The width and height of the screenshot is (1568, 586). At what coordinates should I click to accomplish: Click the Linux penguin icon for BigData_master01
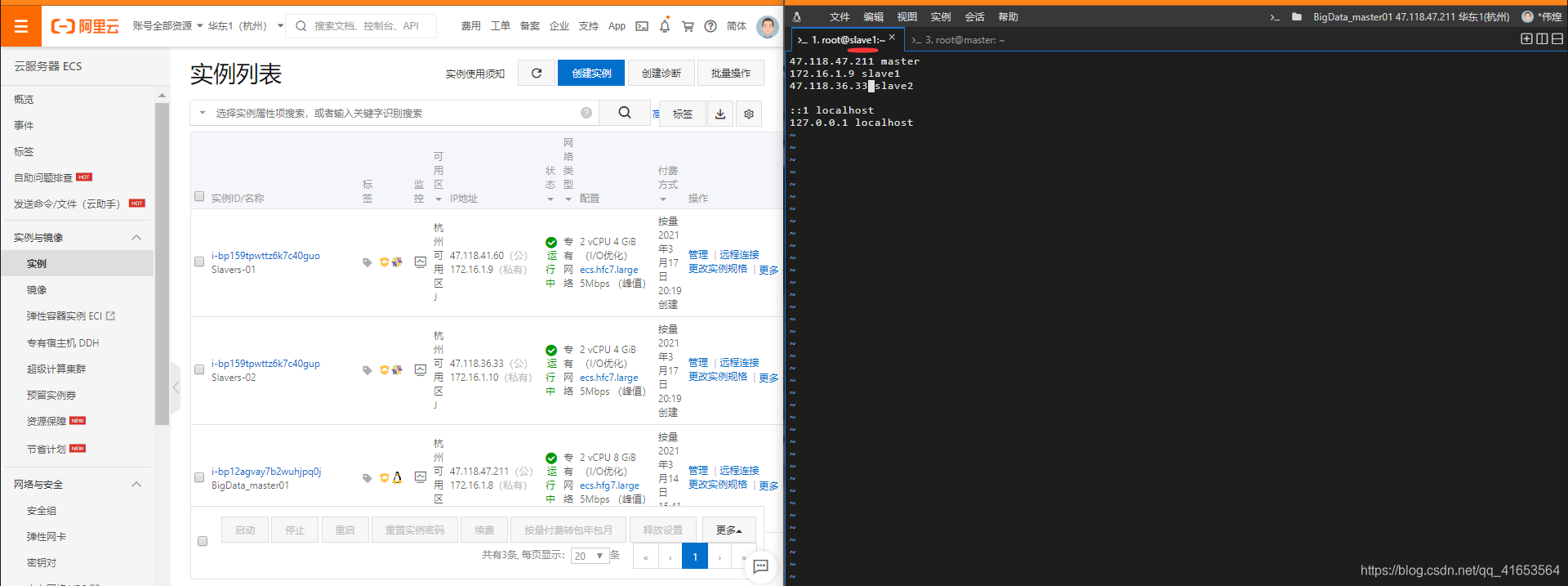point(398,477)
